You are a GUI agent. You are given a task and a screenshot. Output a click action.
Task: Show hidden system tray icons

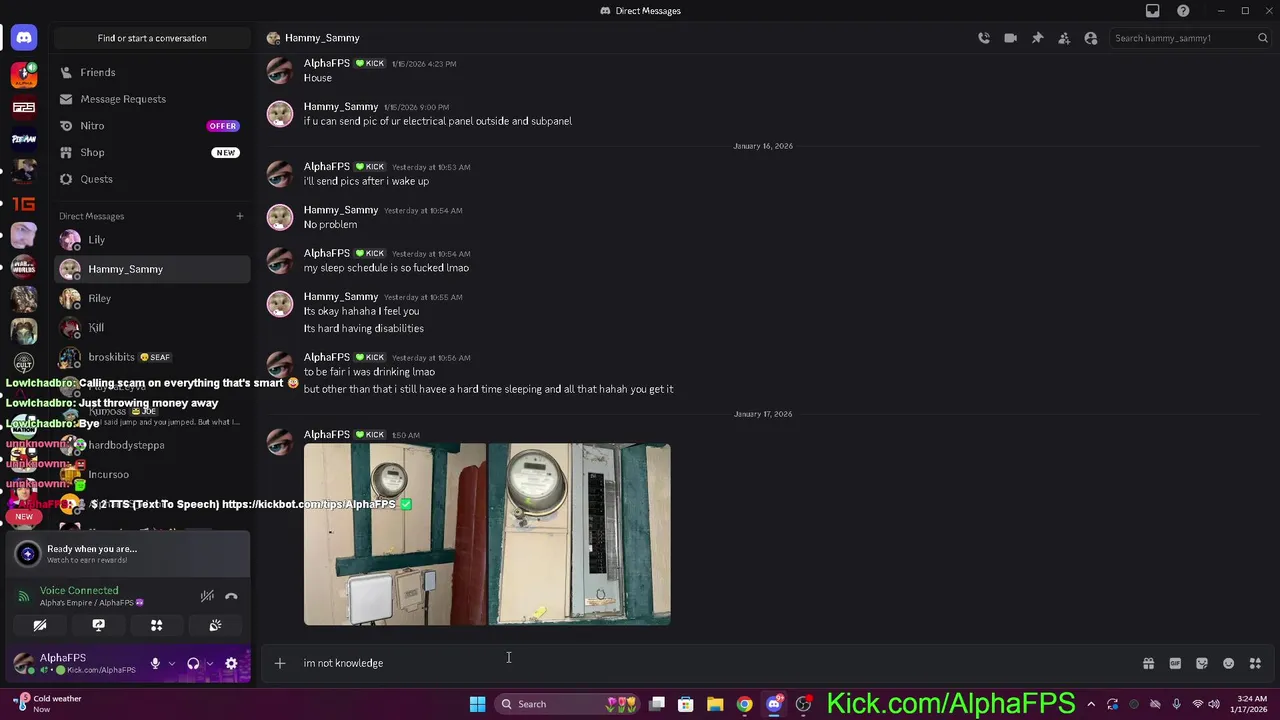[x=1091, y=704]
